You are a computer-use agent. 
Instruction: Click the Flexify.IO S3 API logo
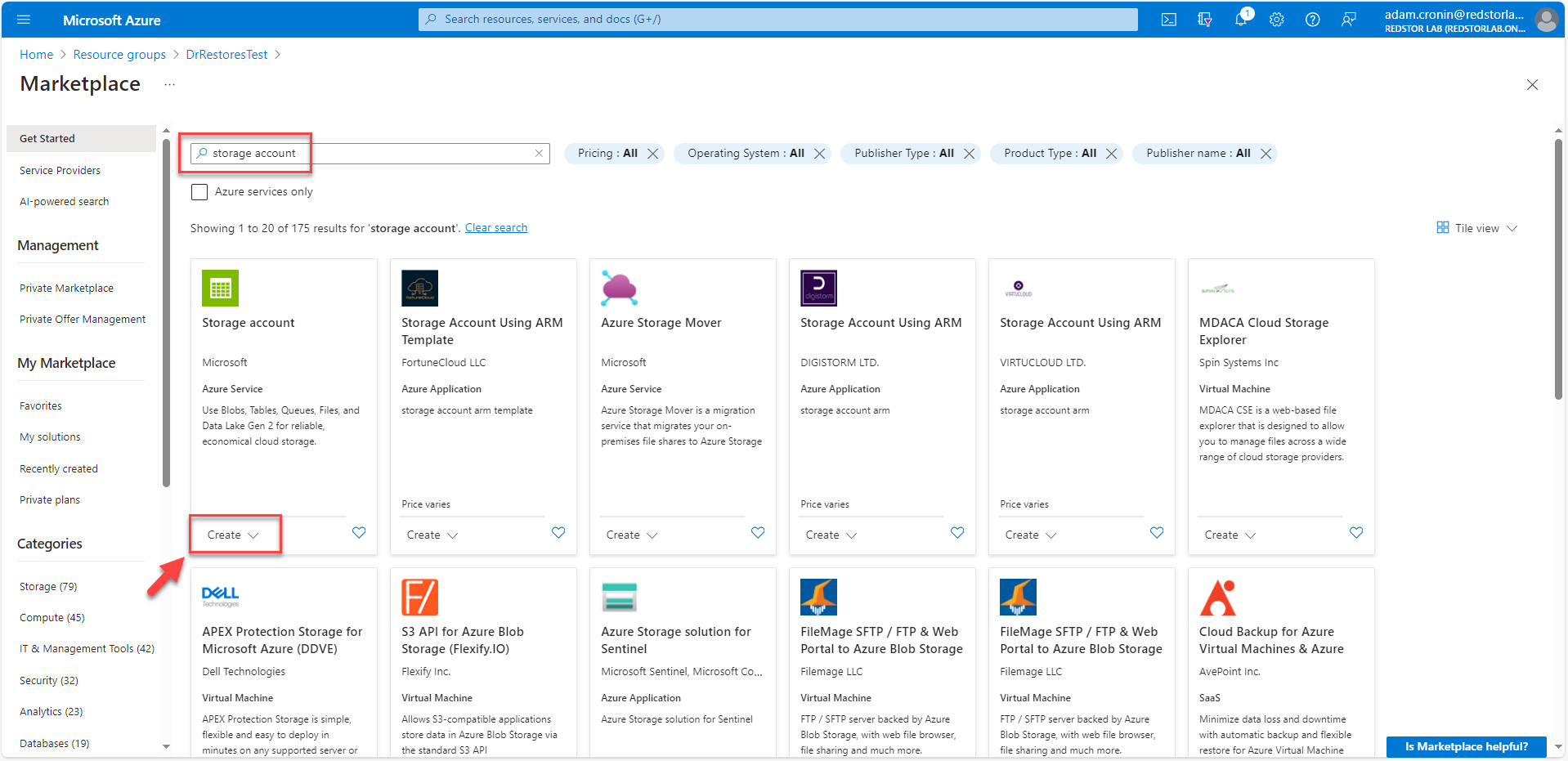click(x=419, y=597)
